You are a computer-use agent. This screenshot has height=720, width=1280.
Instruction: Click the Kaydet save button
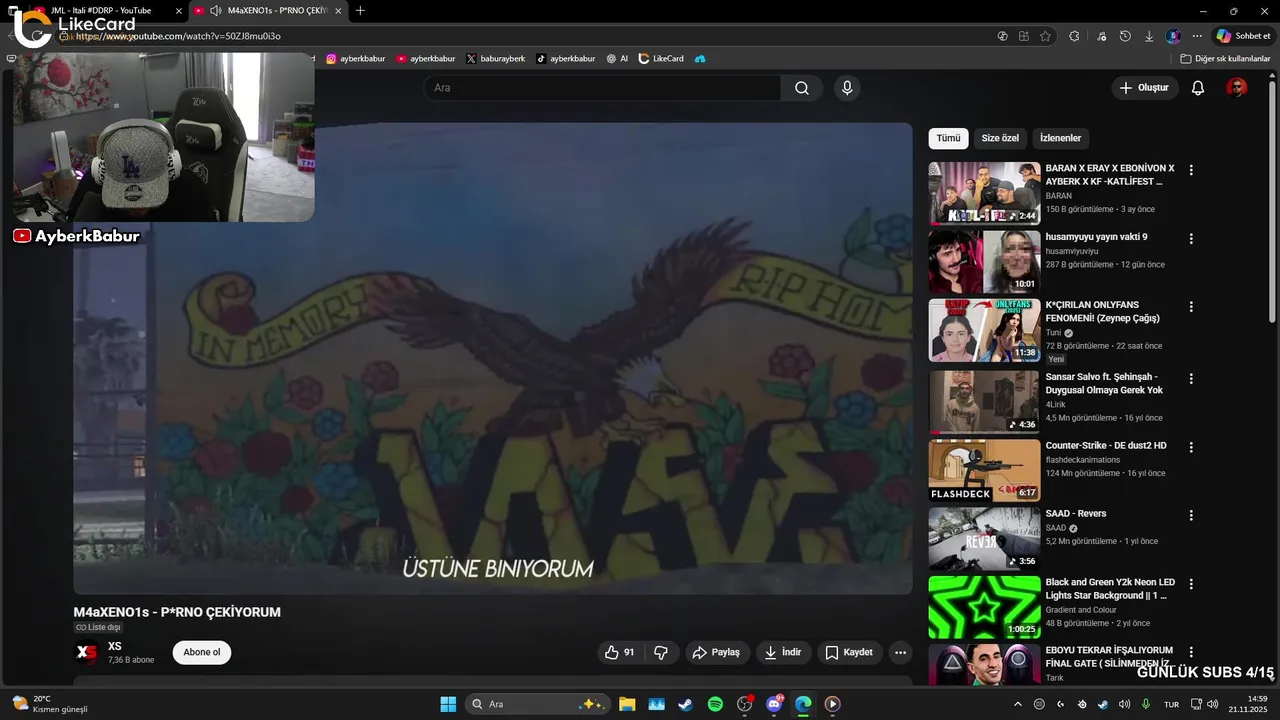[x=849, y=652]
